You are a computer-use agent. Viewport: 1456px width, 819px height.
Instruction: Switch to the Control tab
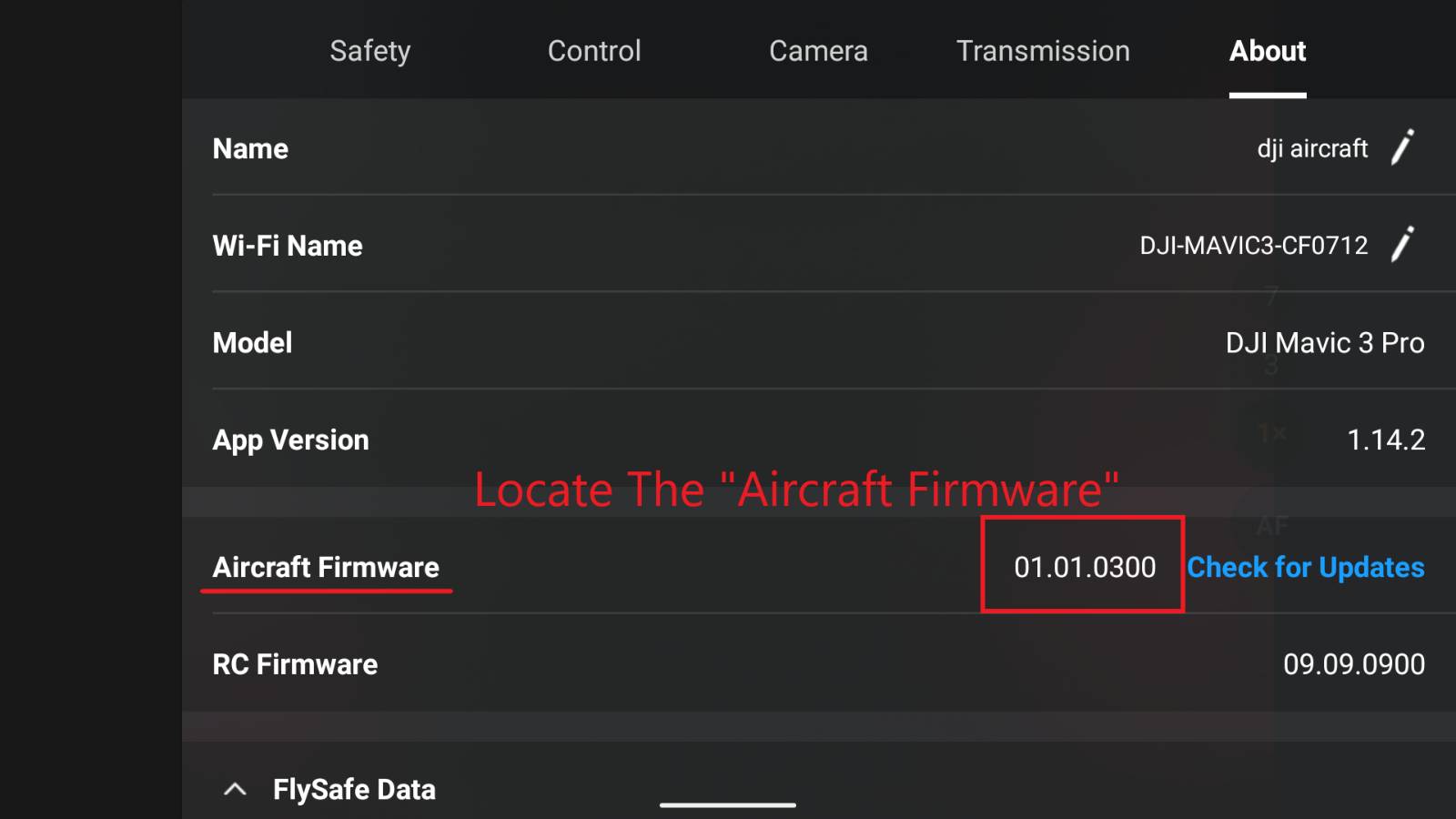click(x=594, y=51)
